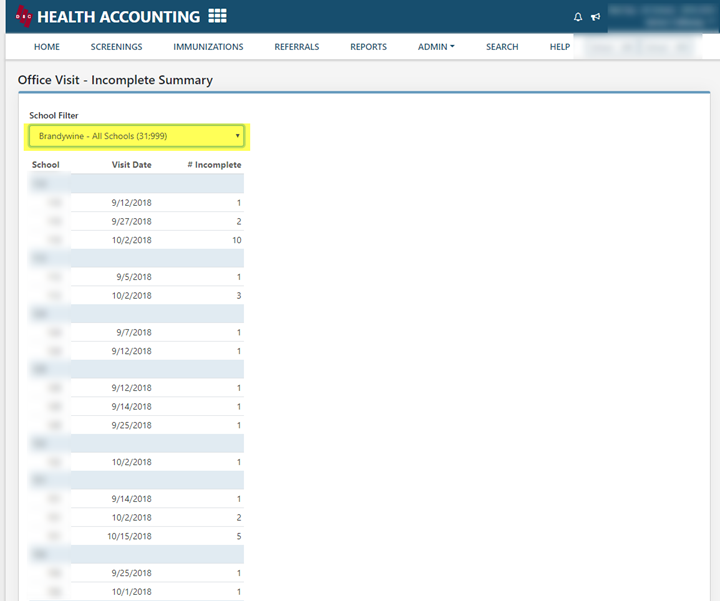Go to the HOME menu item
Image resolution: width=720 pixels, height=601 pixels.
point(47,47)
